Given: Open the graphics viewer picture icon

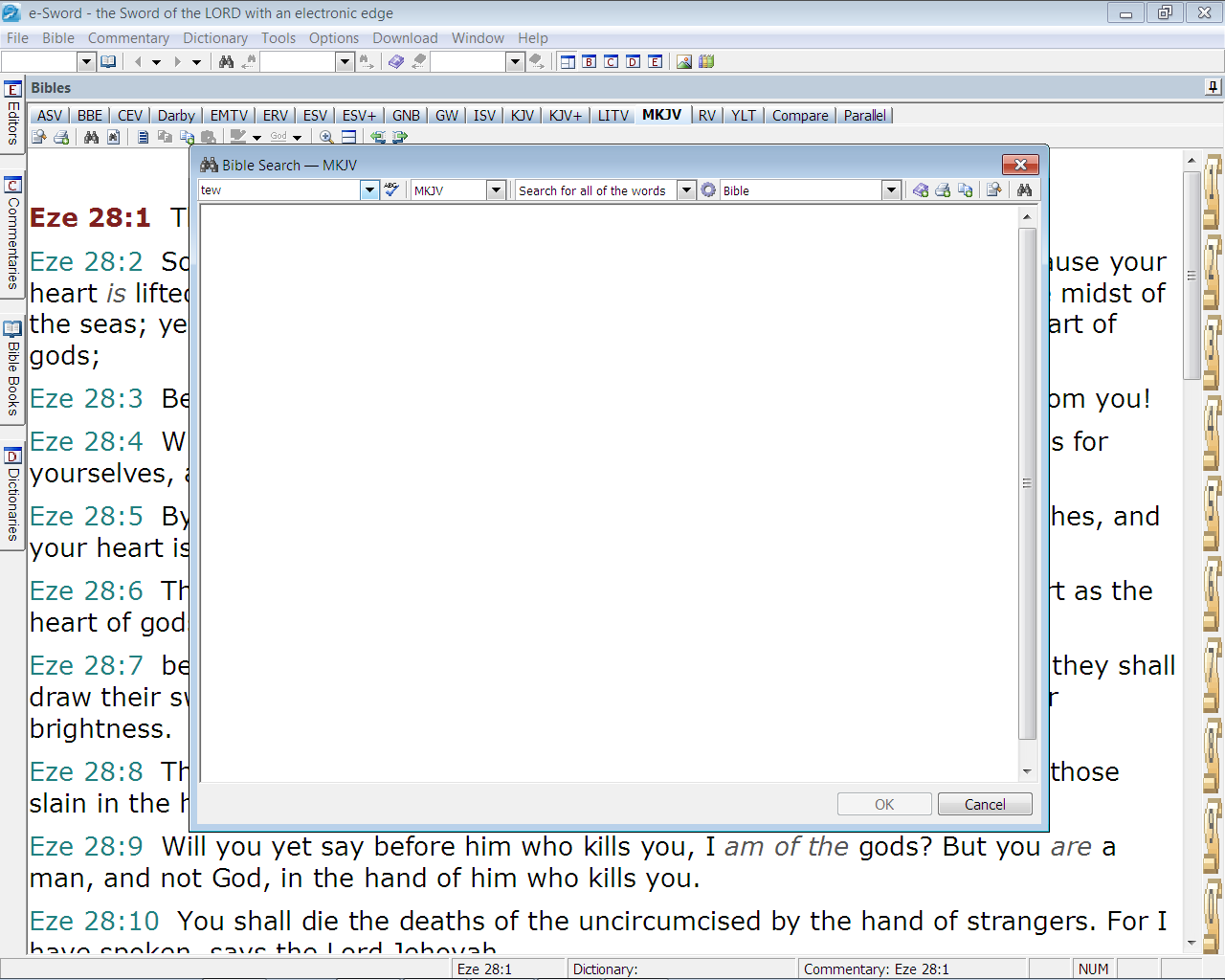Looking at the screenshot, I should click(684, 61).
